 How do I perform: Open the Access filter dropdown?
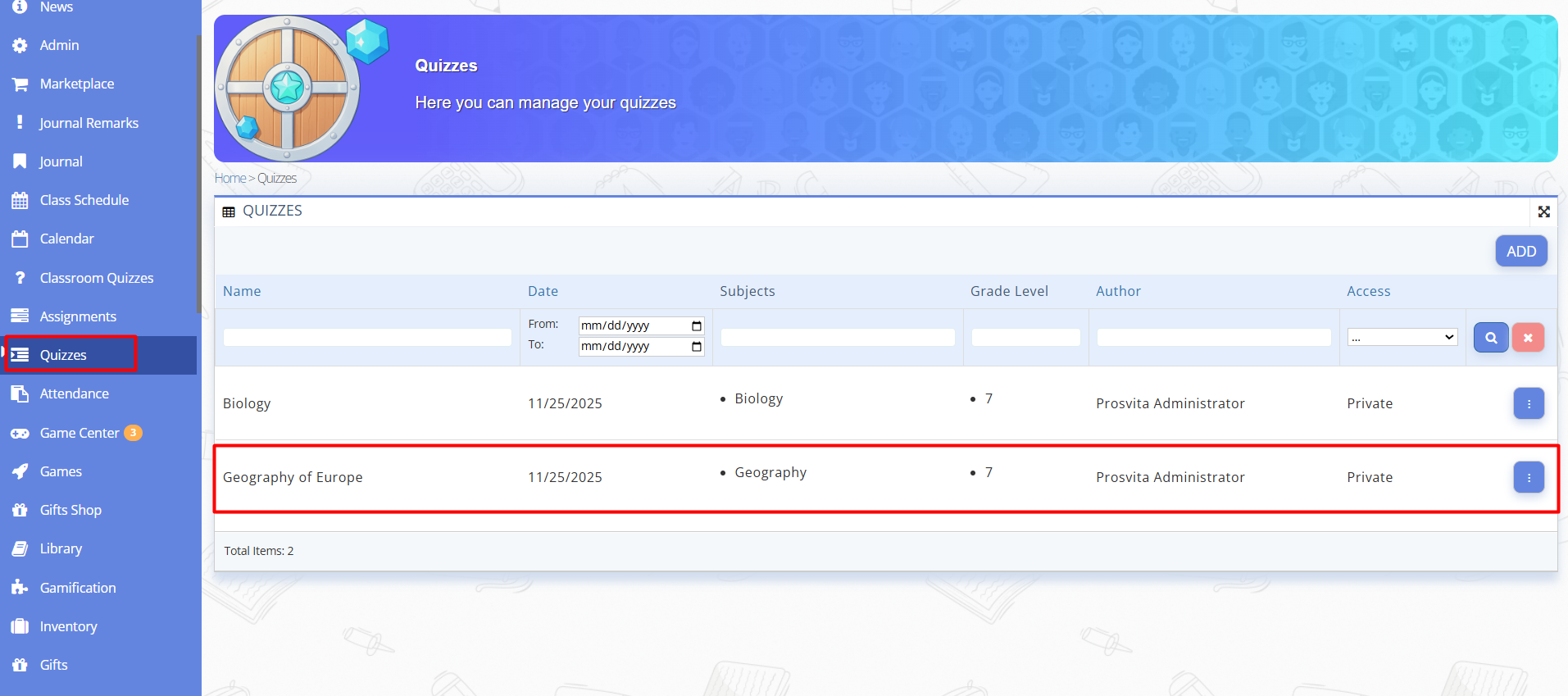[x=1402, y=337]
